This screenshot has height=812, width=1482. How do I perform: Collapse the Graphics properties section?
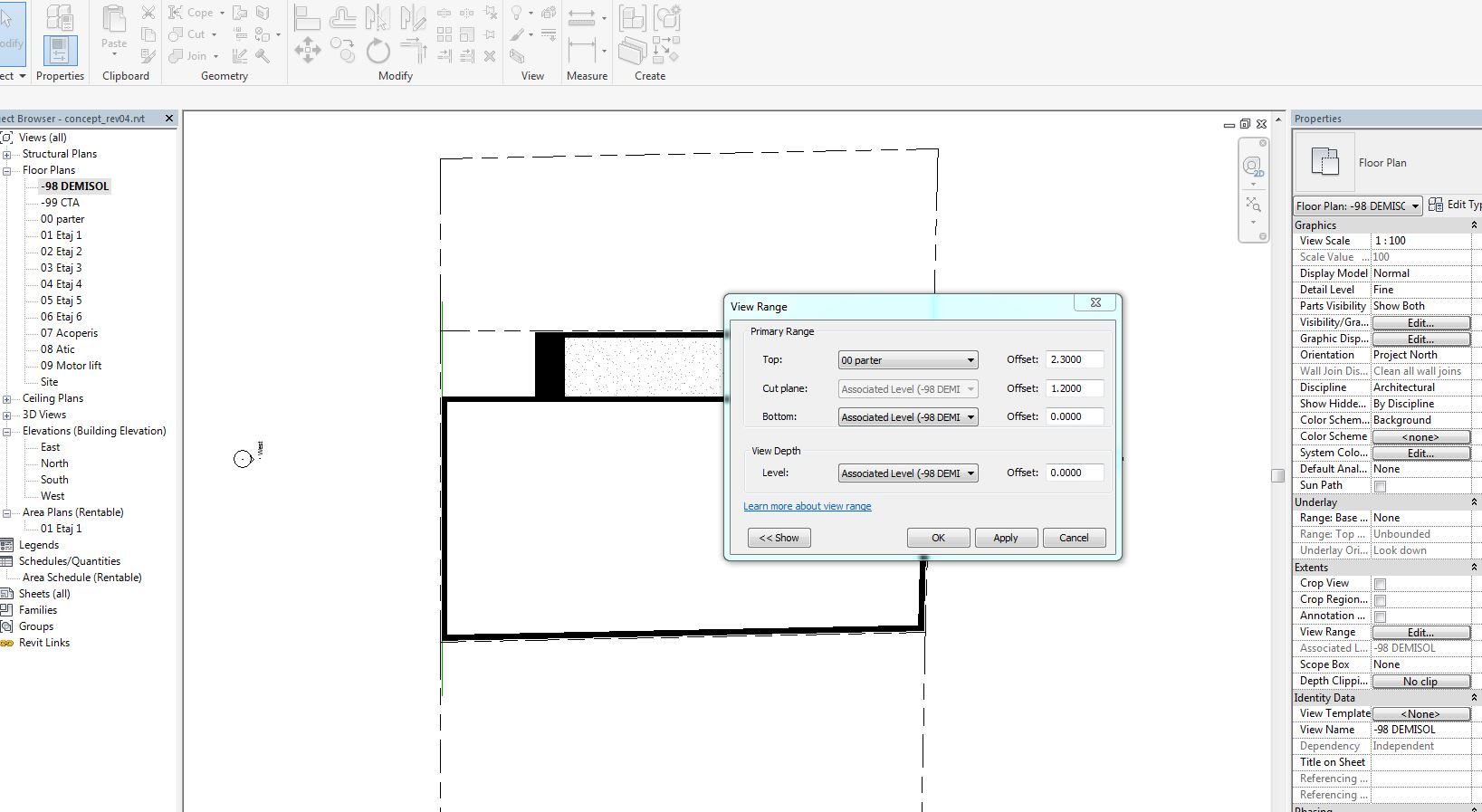point(1474,225)
